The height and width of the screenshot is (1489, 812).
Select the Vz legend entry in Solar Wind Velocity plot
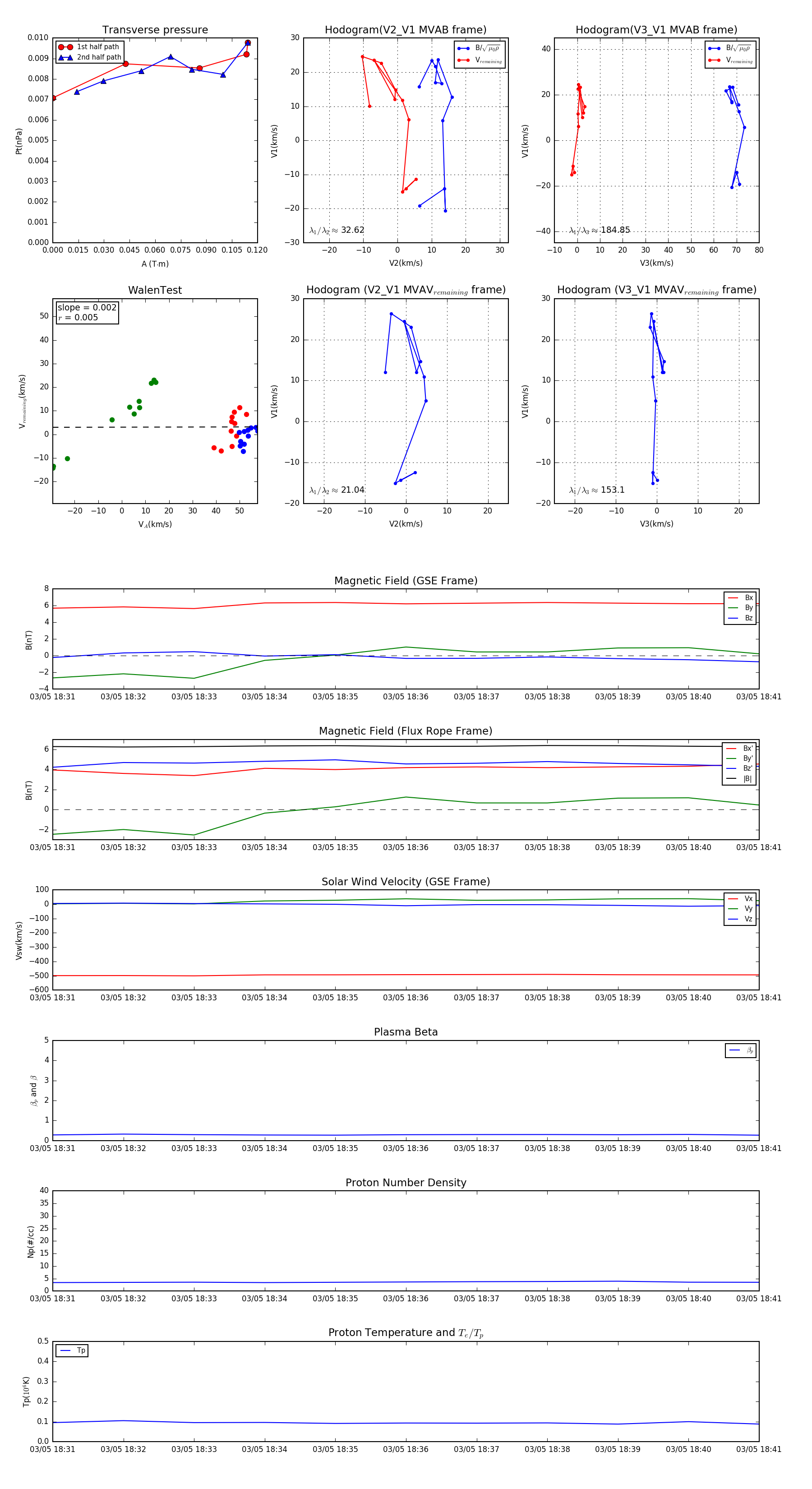(x=740, y=919)
